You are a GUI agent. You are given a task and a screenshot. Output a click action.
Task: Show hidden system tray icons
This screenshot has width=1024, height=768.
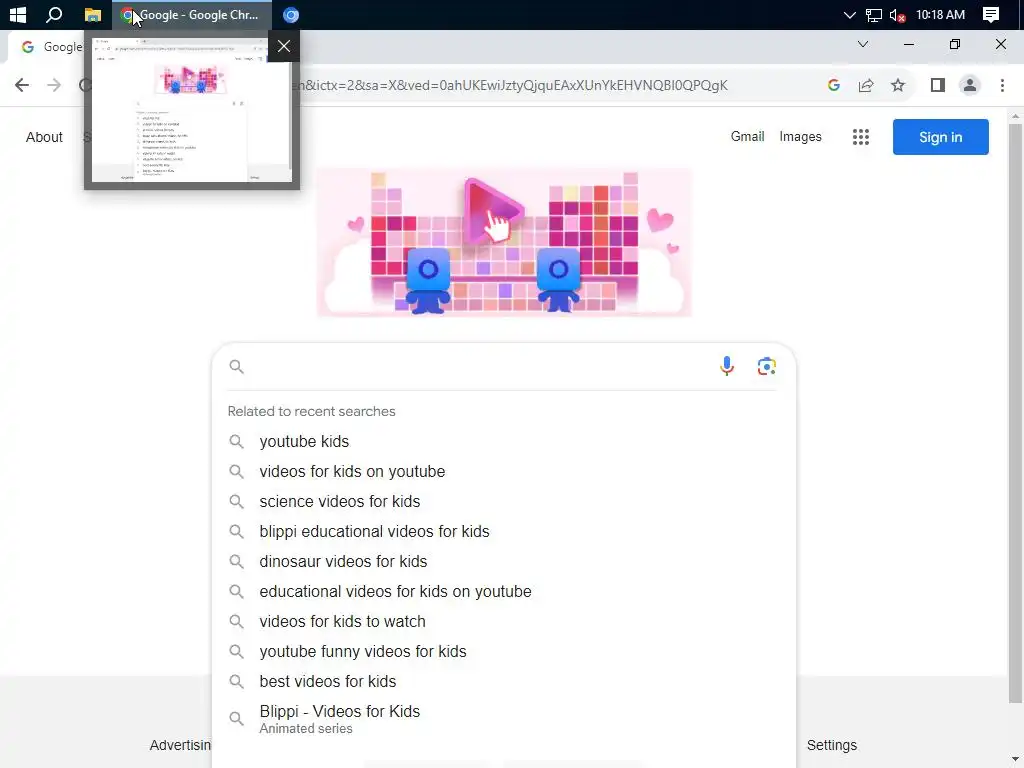[x=850, y=15]
